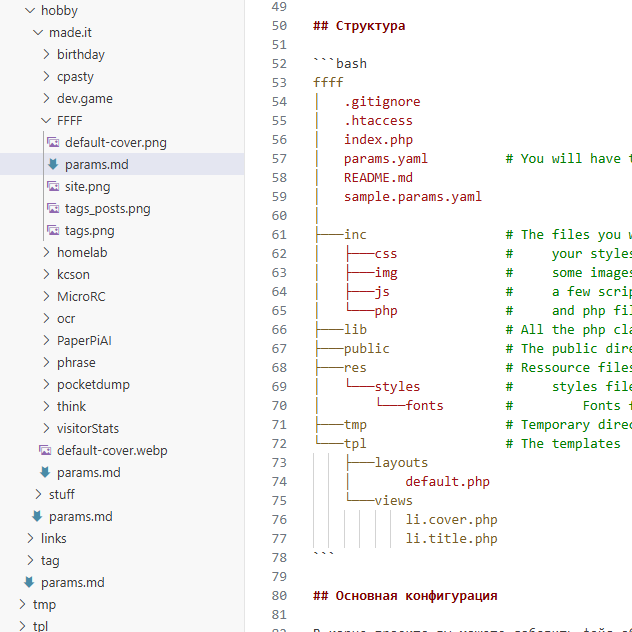Click 'default.php' on line 74

tap(447, 482)
